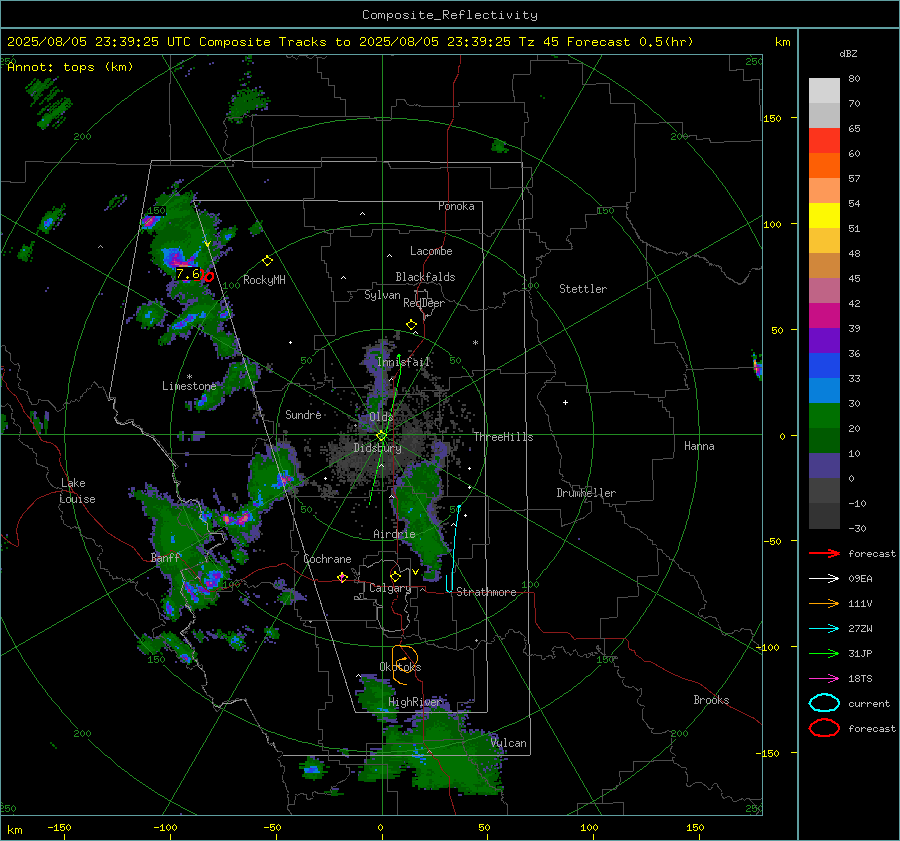This screenshot has width=900, height=841.
Task: Pick the green swatch between 30 and 20 dBZ
Action: (x=824, y=416)
